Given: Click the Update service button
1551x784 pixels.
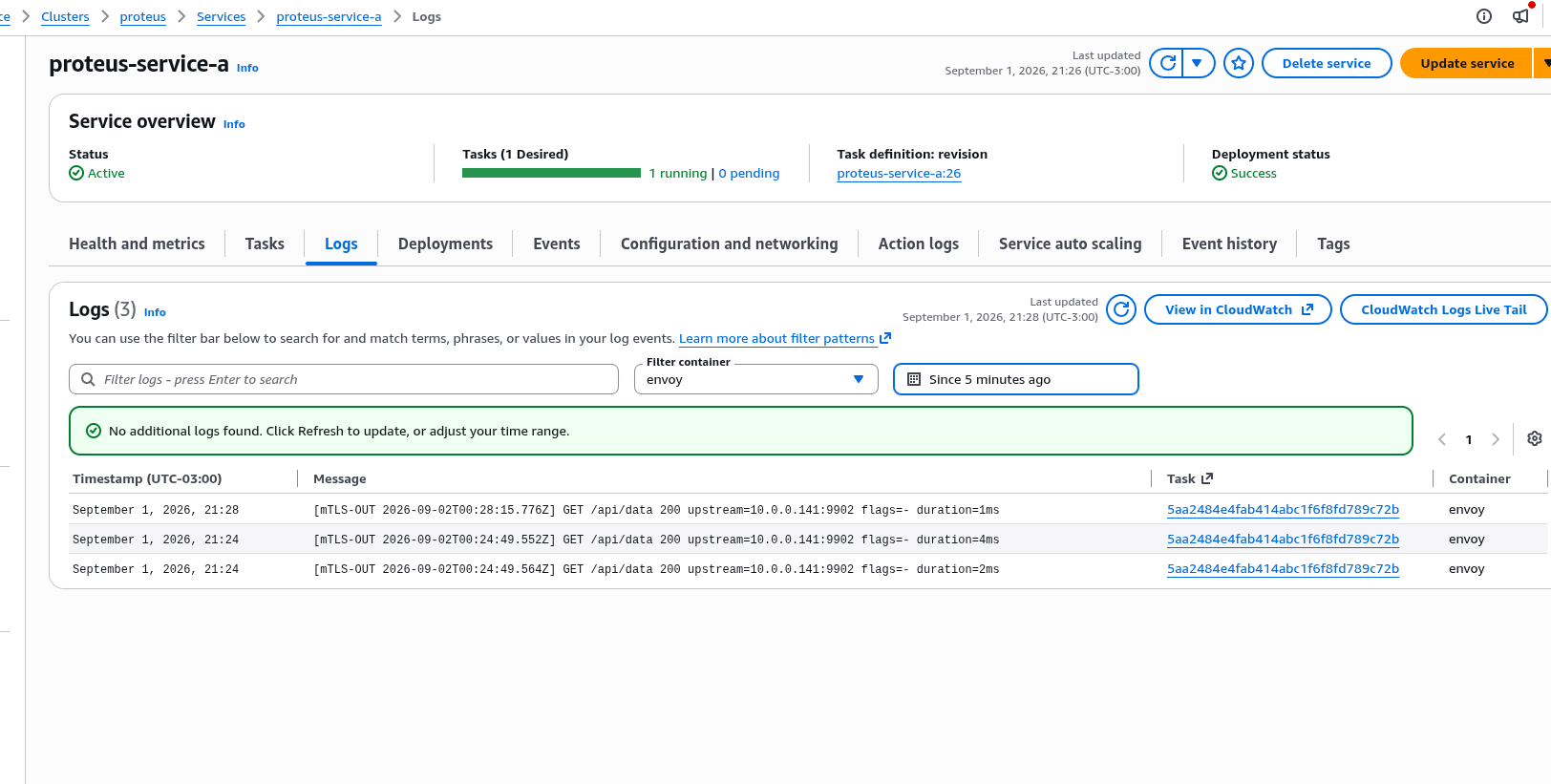Looking at the screenshot, I should tap(1467, 63).
